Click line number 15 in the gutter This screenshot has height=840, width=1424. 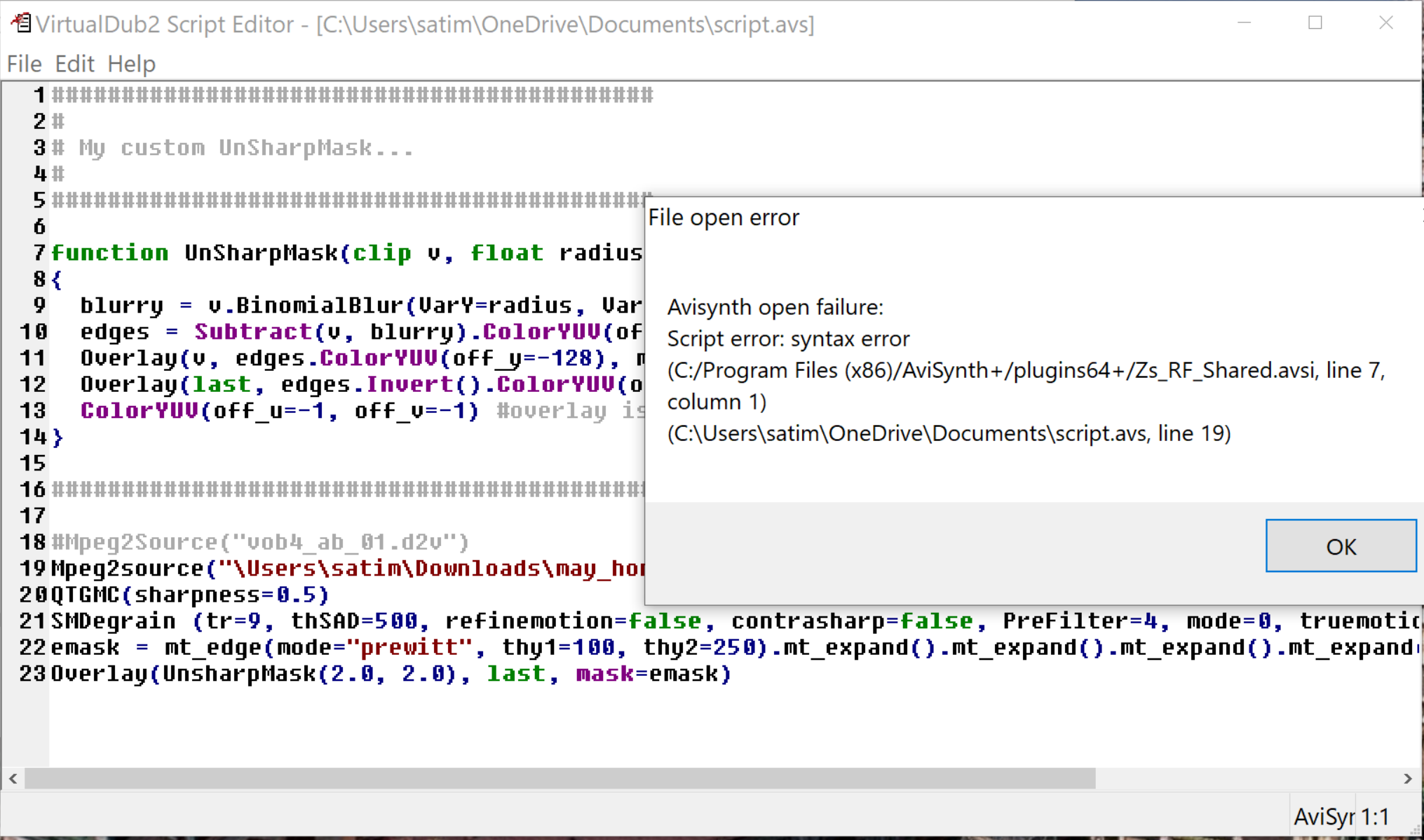point(33,463)
